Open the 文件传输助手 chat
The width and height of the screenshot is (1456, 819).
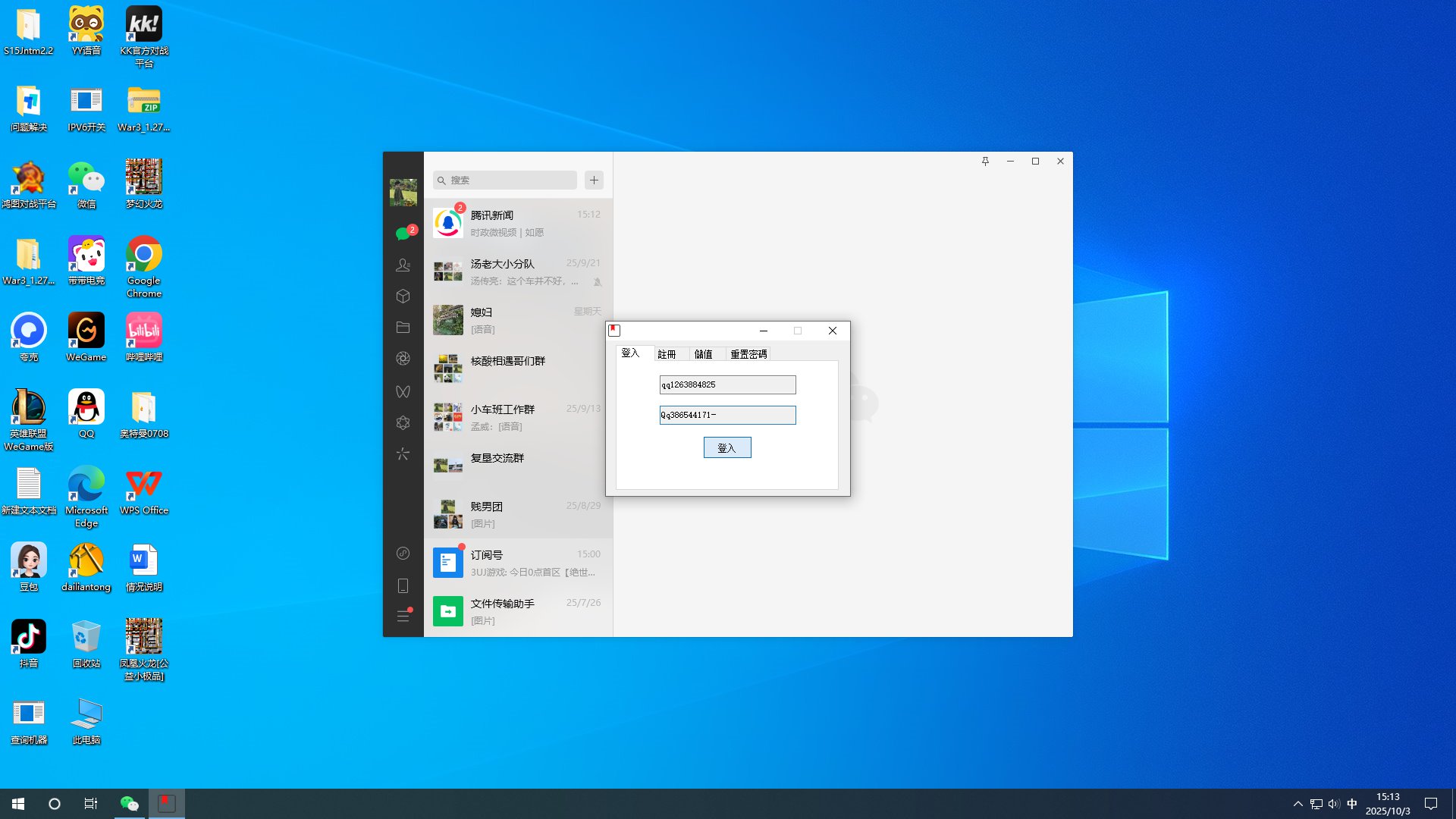coord(518,611)
